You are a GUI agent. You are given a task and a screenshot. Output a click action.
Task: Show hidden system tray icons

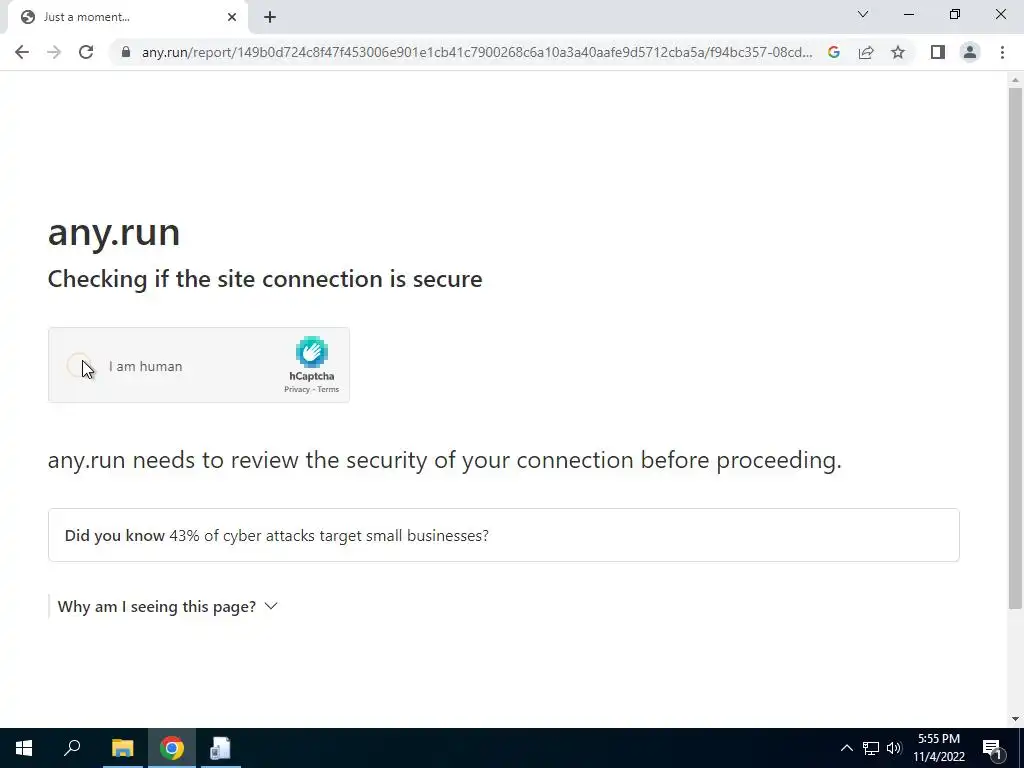click(846, 748)
